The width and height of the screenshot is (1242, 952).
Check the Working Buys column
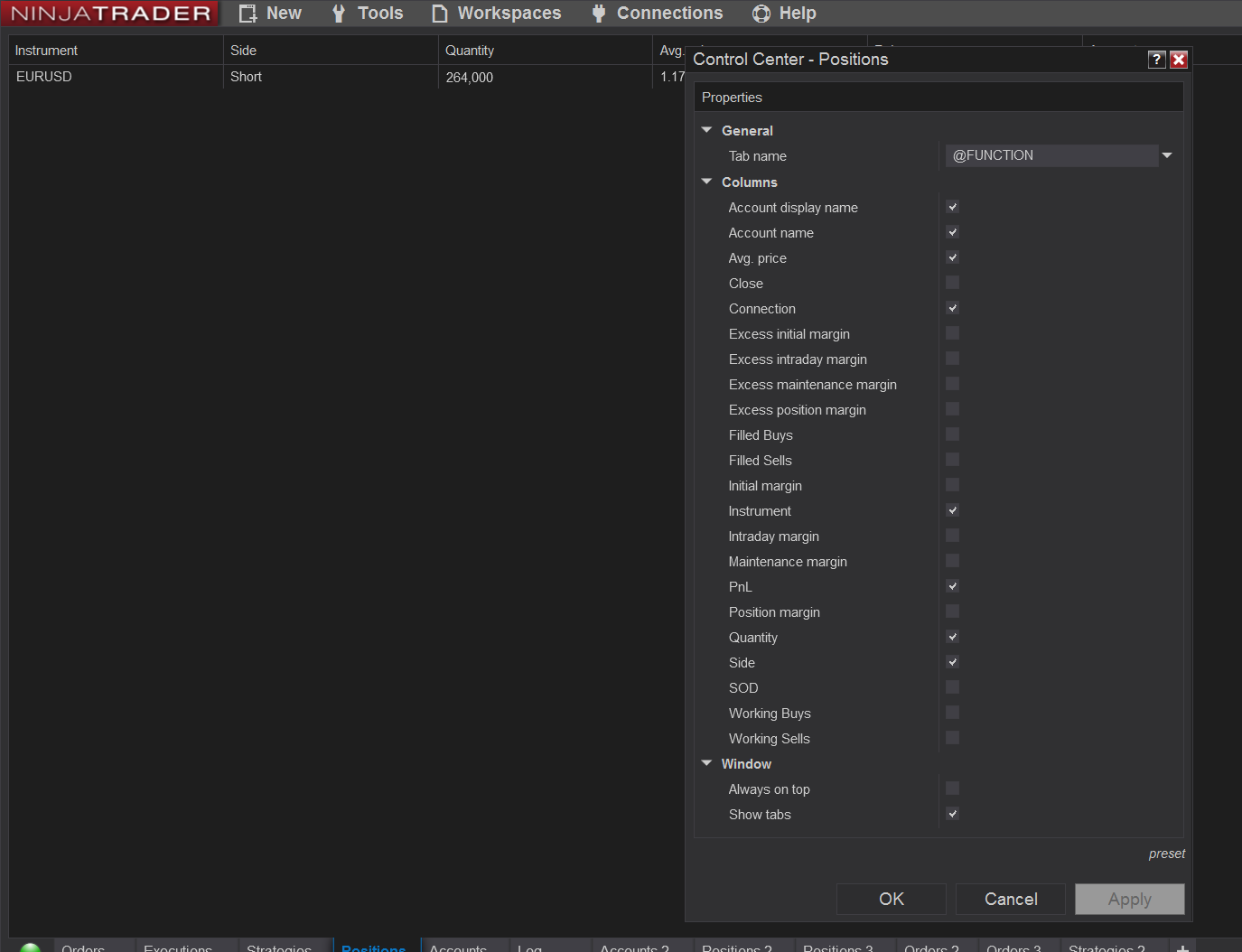coord(952,713)
